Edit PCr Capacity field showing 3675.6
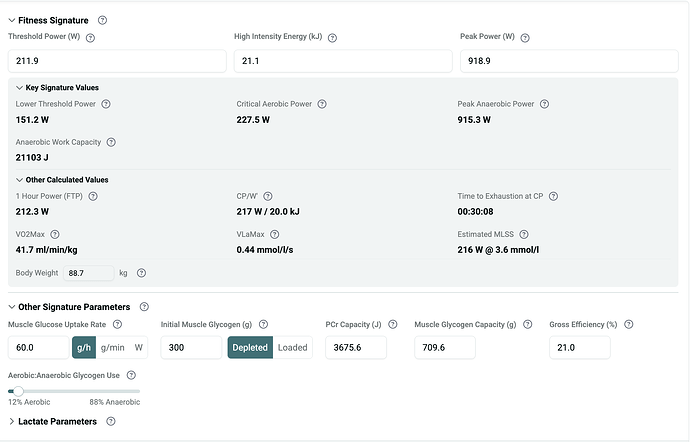This screenshot has height=442, width=690. pyautogui.click(x=356, y=347)
